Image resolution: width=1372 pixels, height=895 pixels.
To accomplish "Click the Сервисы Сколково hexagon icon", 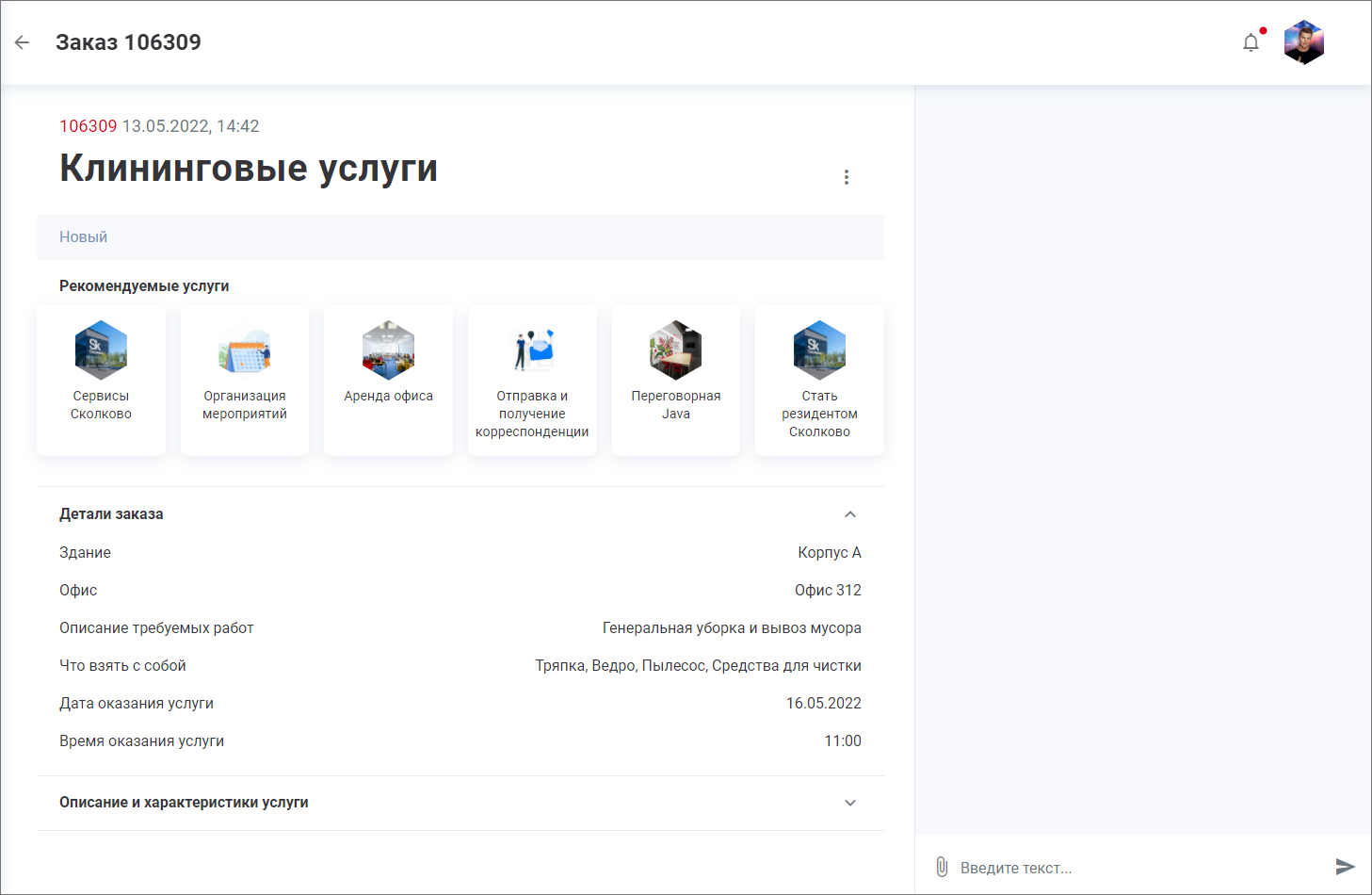I will 101,350.
